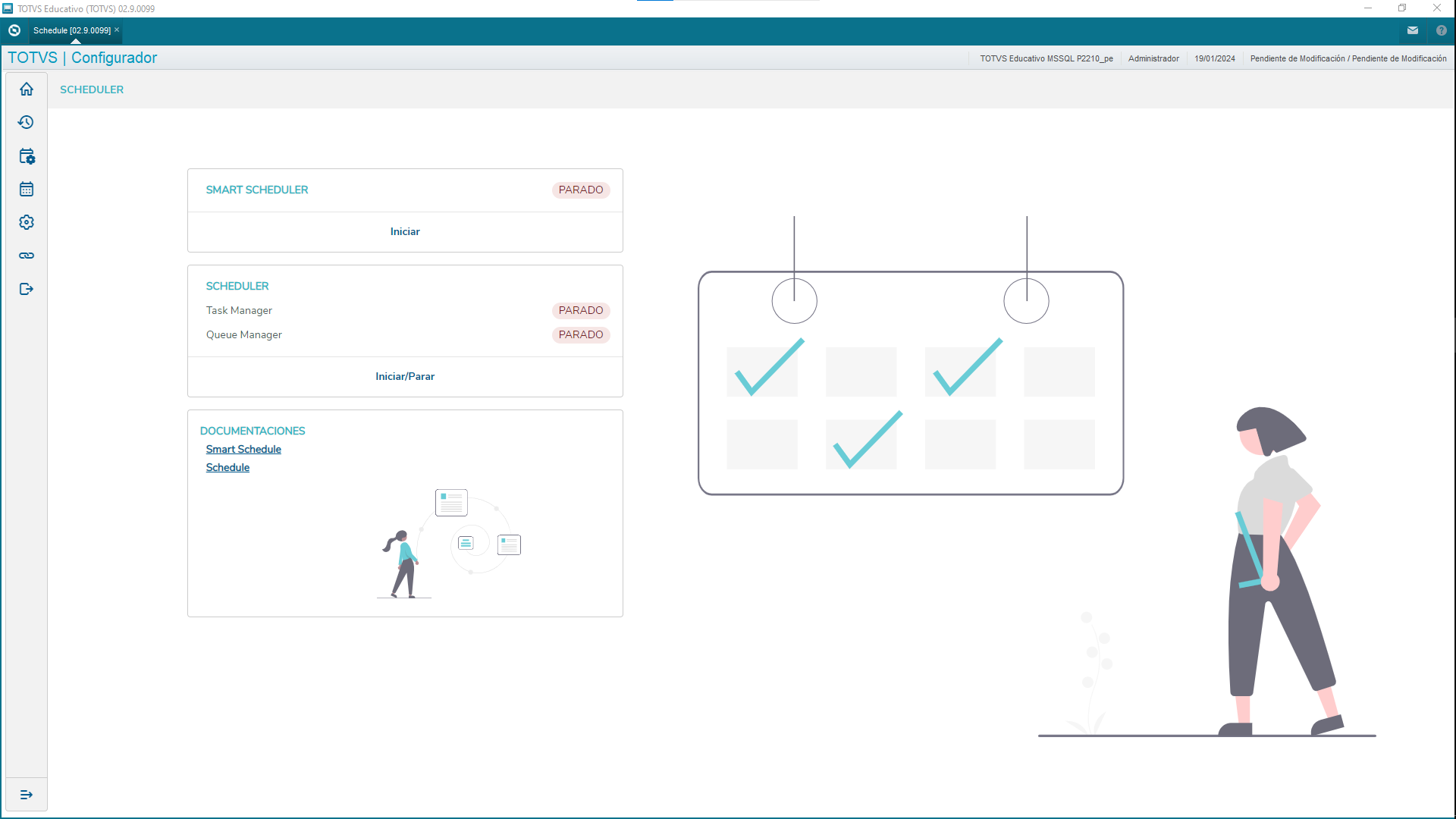Click the TOTVS round logo icon
This screenshot has width=1456, height=819.
(14, 30)
